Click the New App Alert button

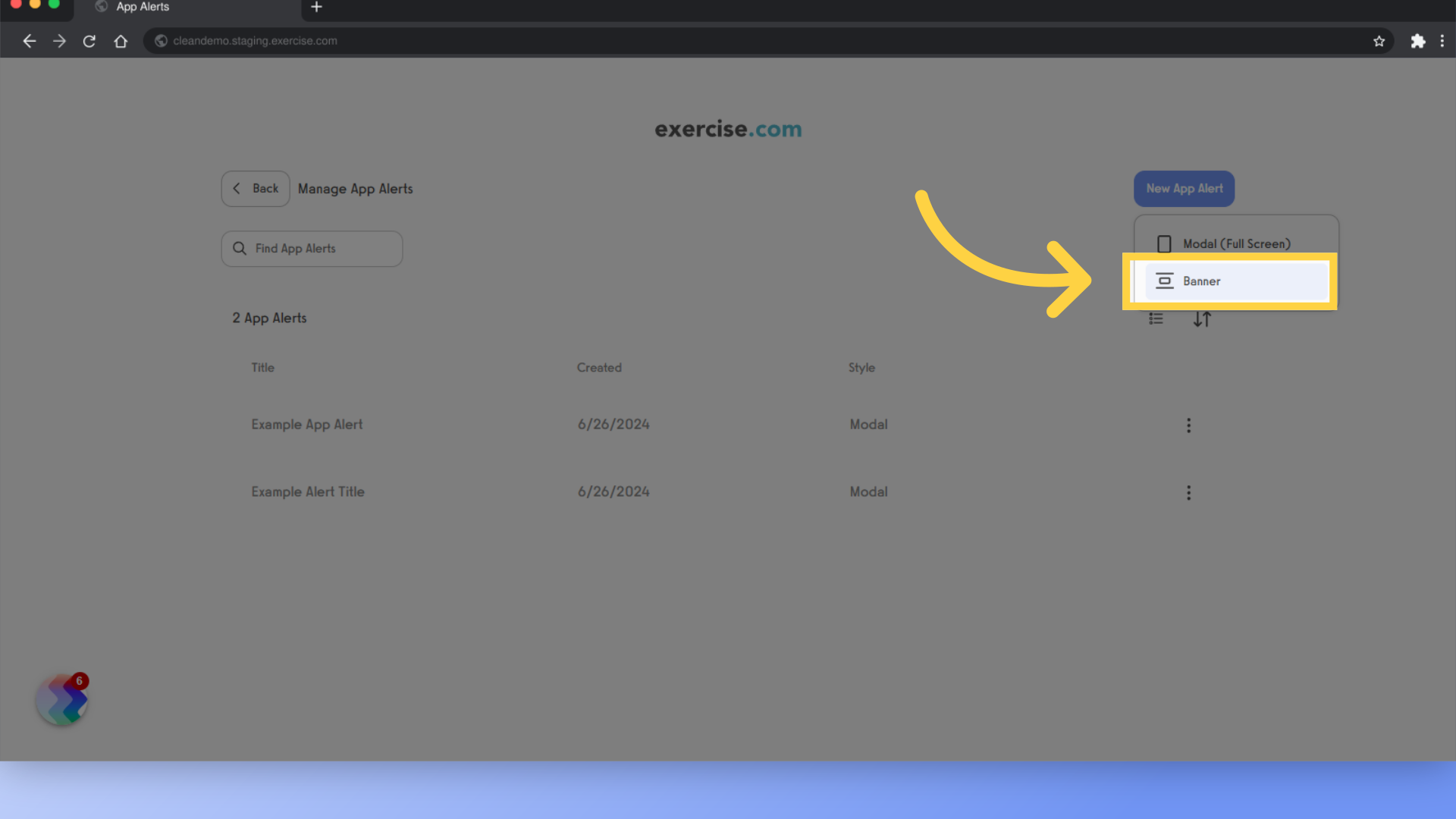pos(1184,189)
